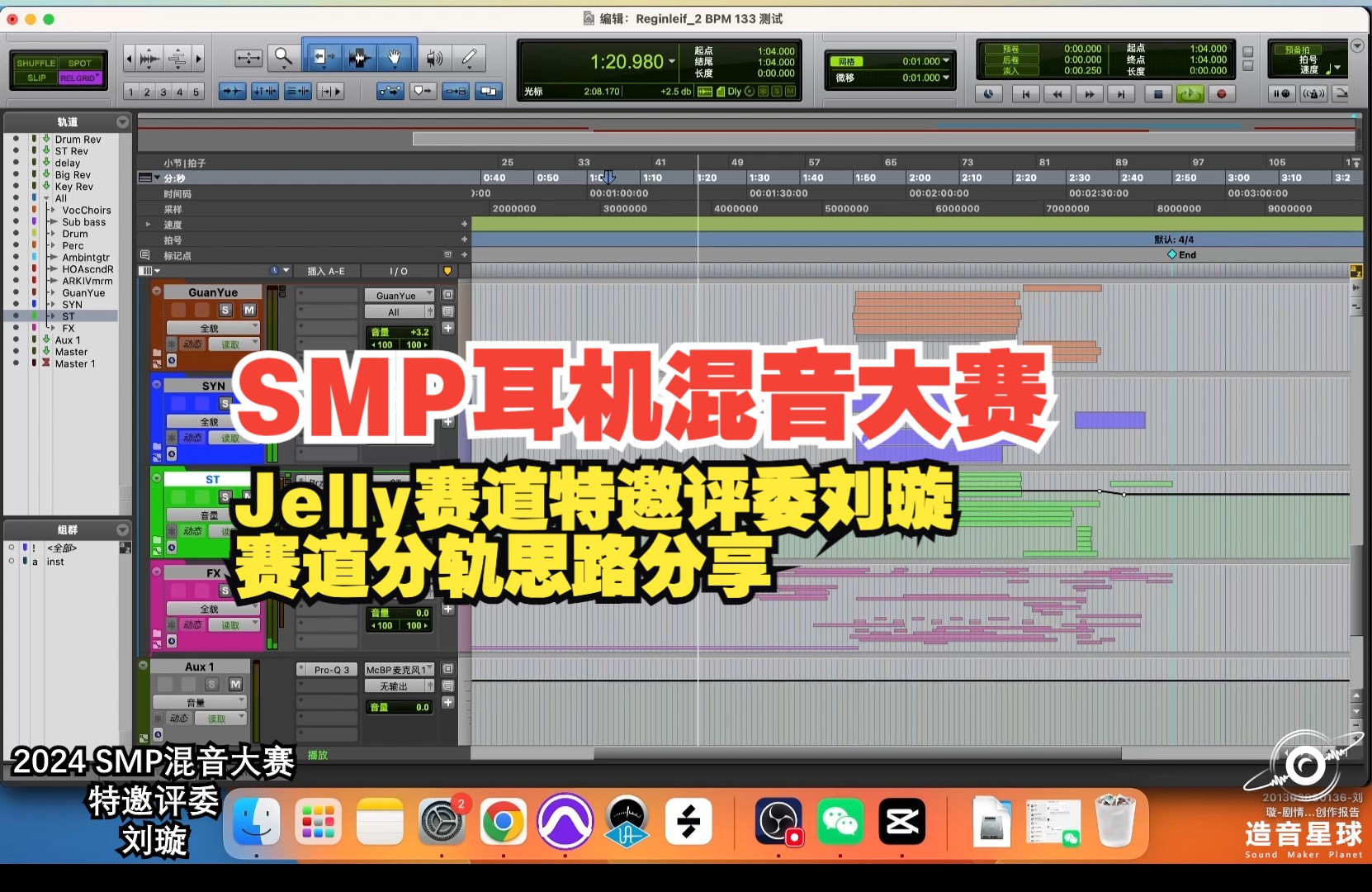Open GuanYue input path selector
The height and width of the screenshot is (892, 1372).
click(400, 296)
